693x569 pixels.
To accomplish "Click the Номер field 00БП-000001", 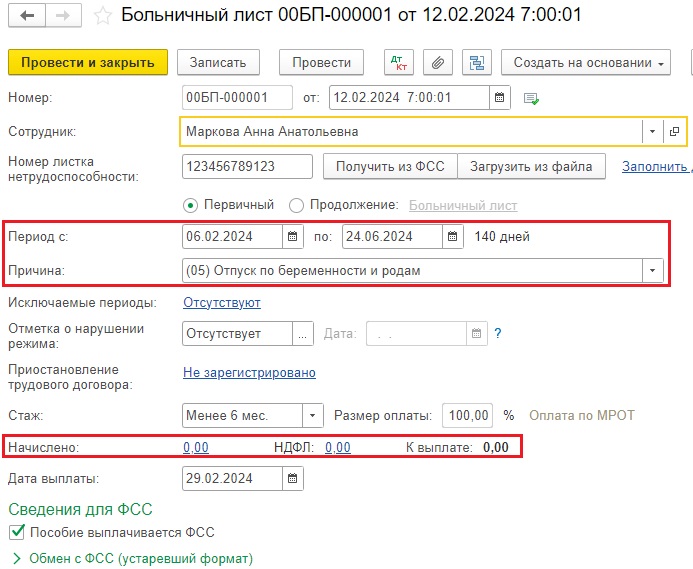I will [x=237, y=97].
